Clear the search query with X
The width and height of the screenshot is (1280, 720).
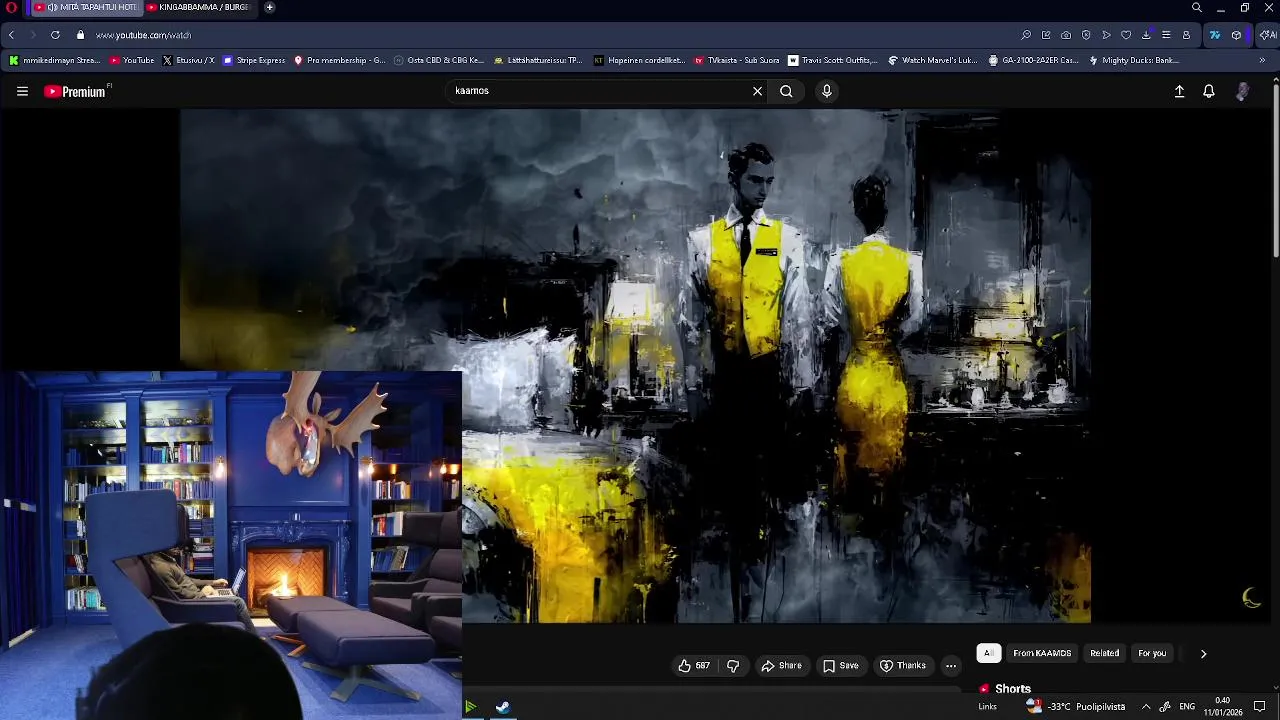click(757, 91)
